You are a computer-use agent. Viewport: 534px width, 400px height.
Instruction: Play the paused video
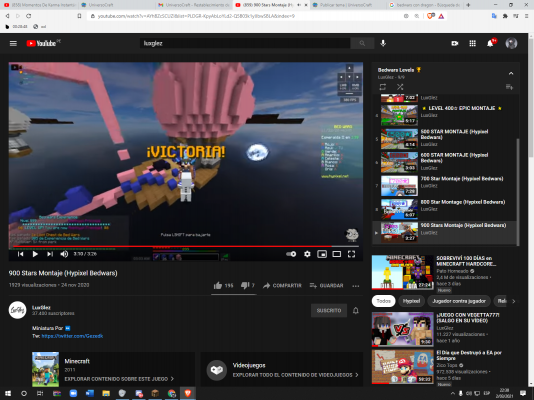(35, 254)
